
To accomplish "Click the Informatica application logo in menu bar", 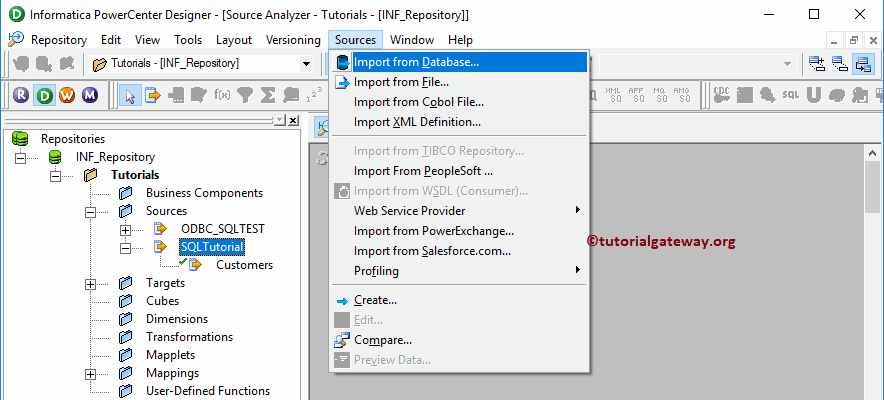I will (16, 39).
